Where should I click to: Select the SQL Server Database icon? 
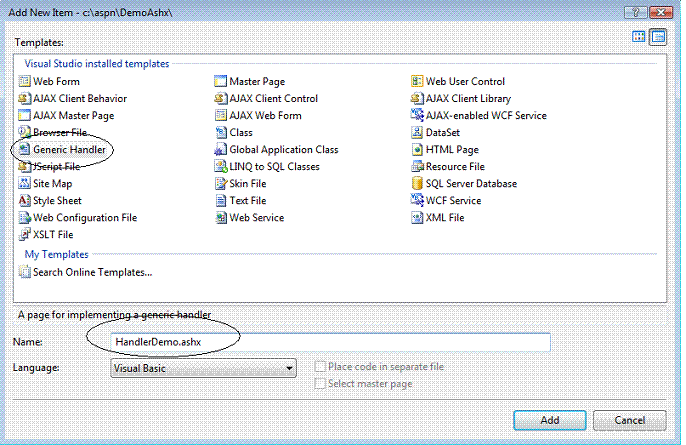coord(417,183)
